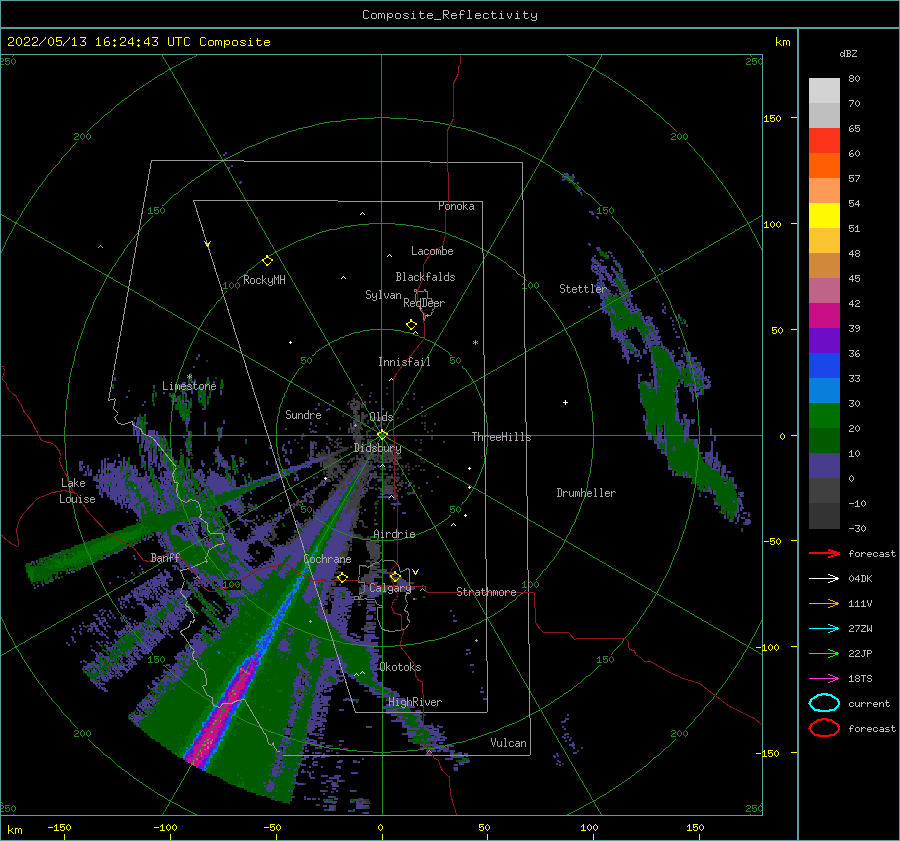Click the red forecast arrow legend icon
This screenshot has height=841, width=900.
pos(824,553)
